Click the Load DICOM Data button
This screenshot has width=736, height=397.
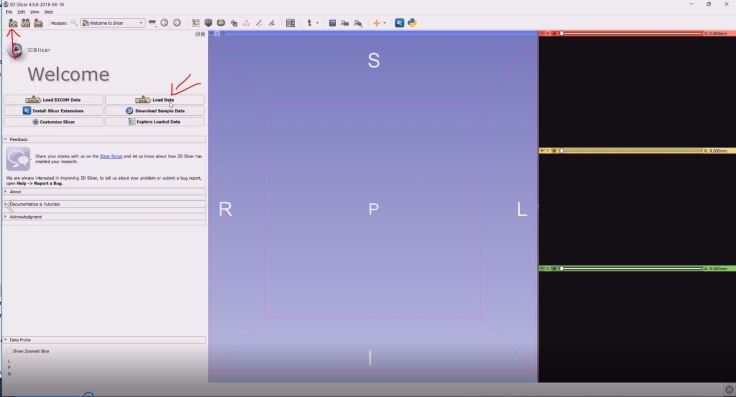click(54, 99)
